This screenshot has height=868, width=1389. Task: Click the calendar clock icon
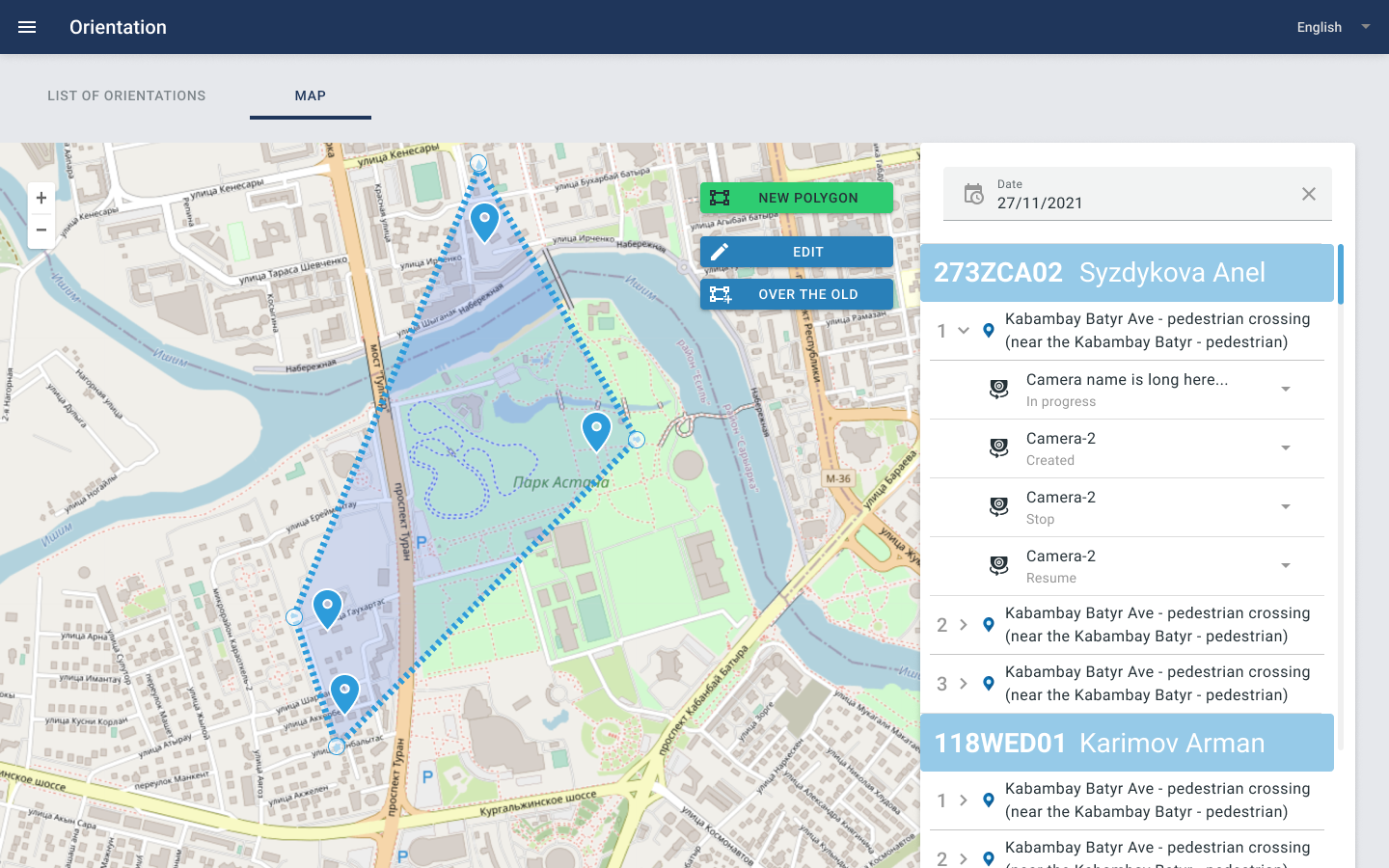tap(974, 194)
